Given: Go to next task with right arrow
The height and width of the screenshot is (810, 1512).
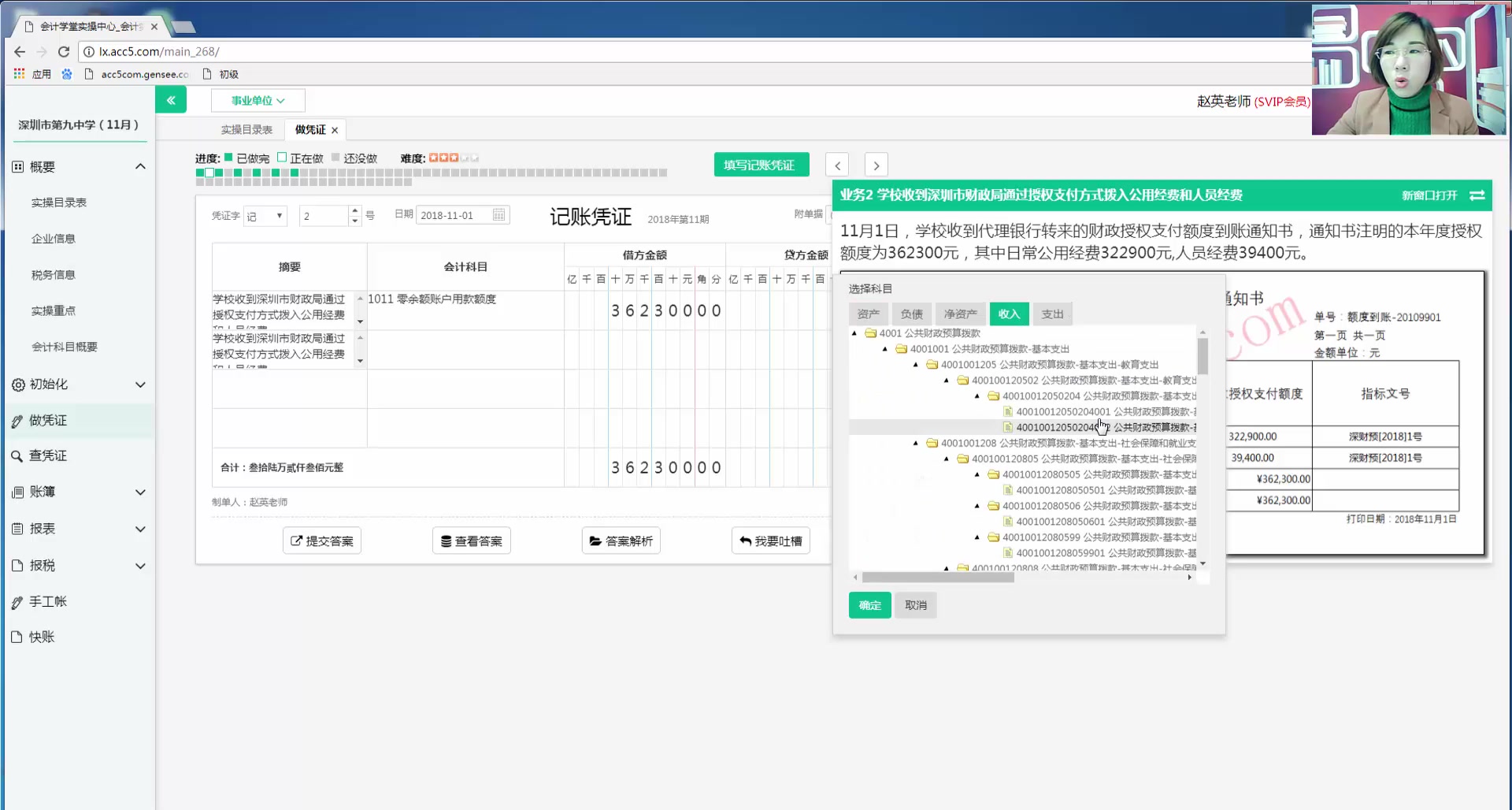Looking at the screenshot, I should 876,165.
